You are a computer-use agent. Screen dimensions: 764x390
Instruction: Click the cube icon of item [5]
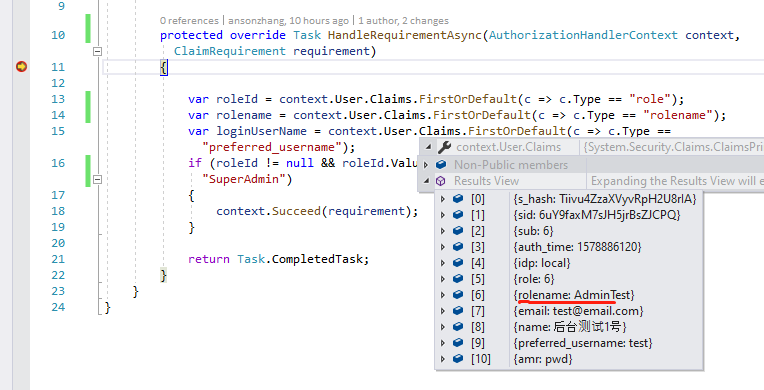coord(458,279)
